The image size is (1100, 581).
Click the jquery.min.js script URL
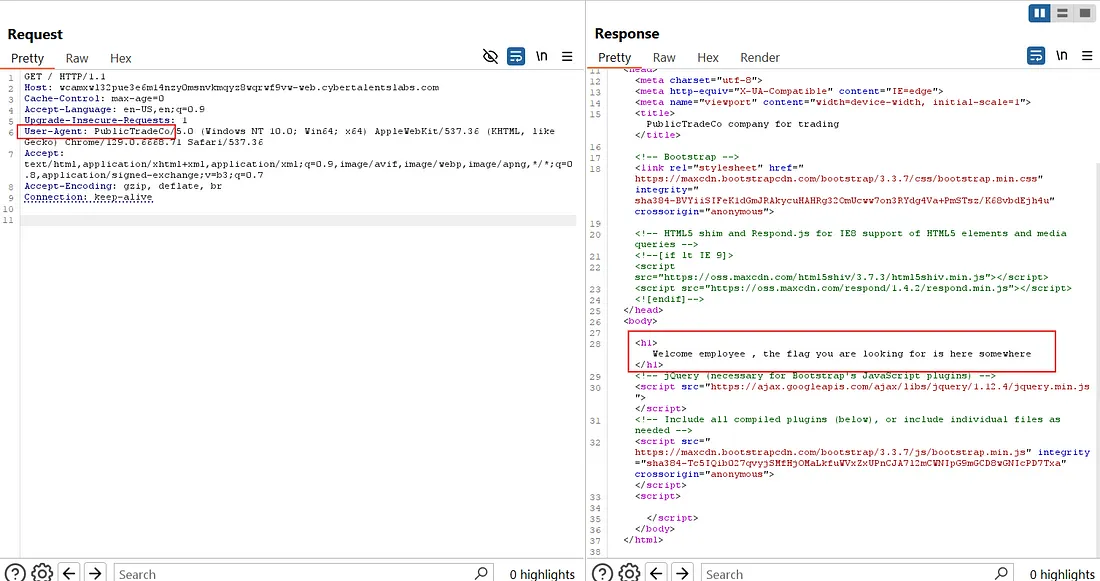[900, 387]
